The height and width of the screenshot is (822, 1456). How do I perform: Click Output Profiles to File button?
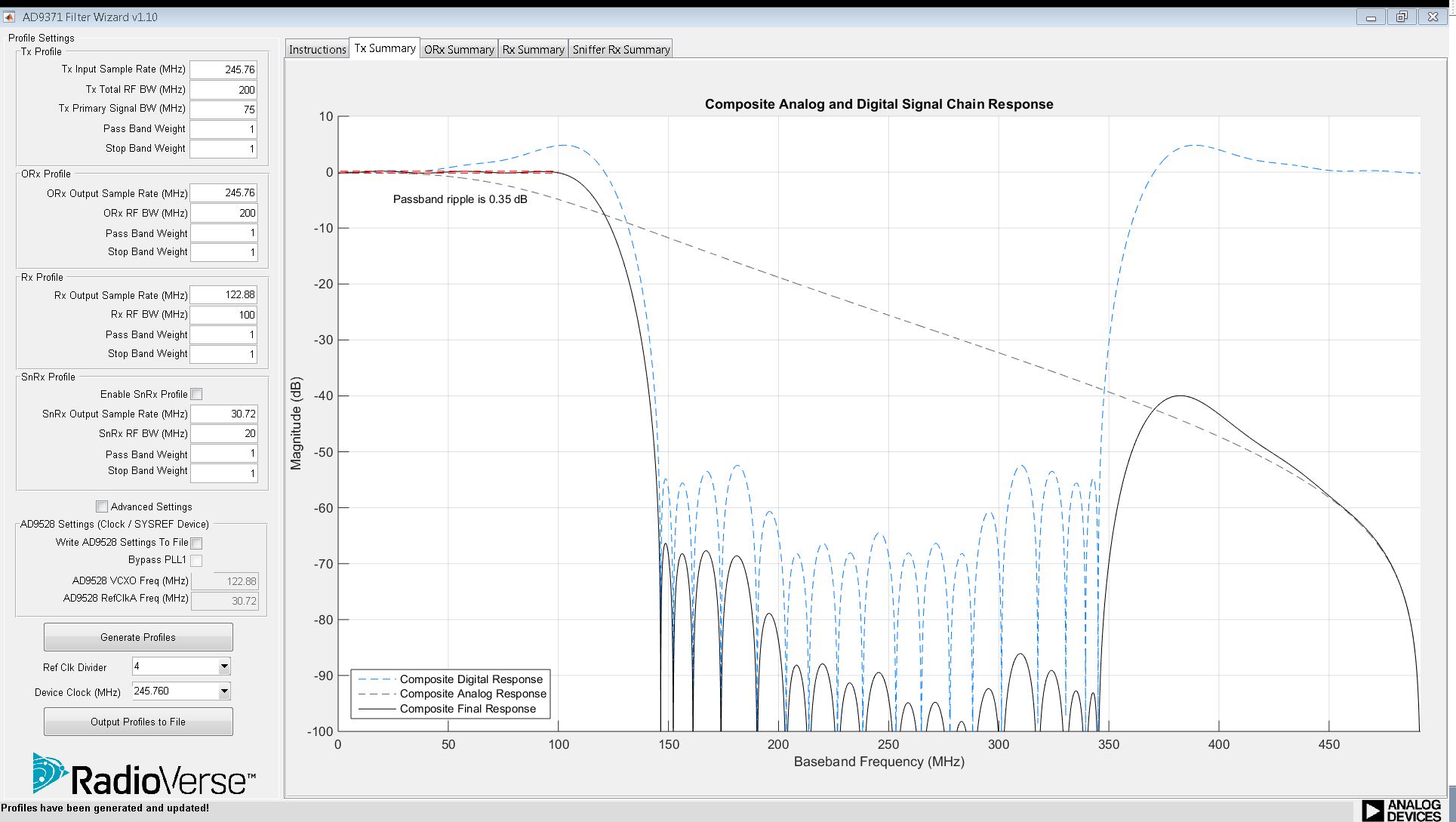(138, 722)
